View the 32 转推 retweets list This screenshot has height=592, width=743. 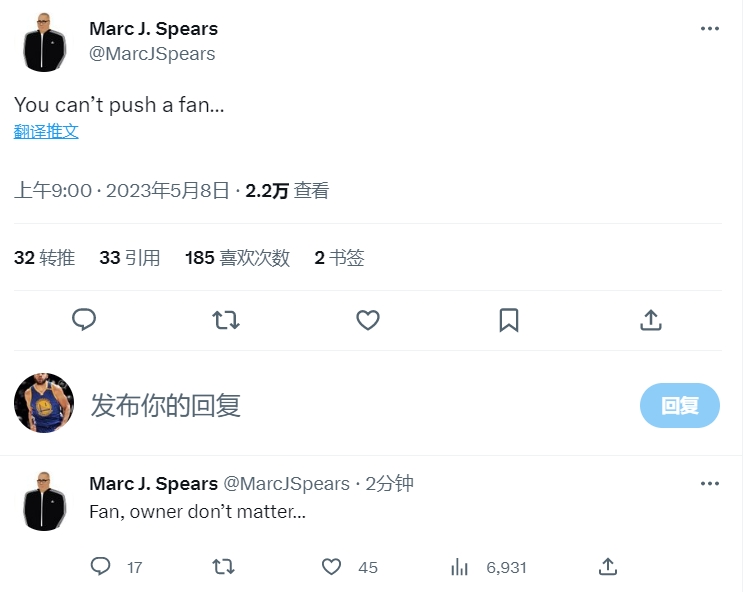coord(45,257)
